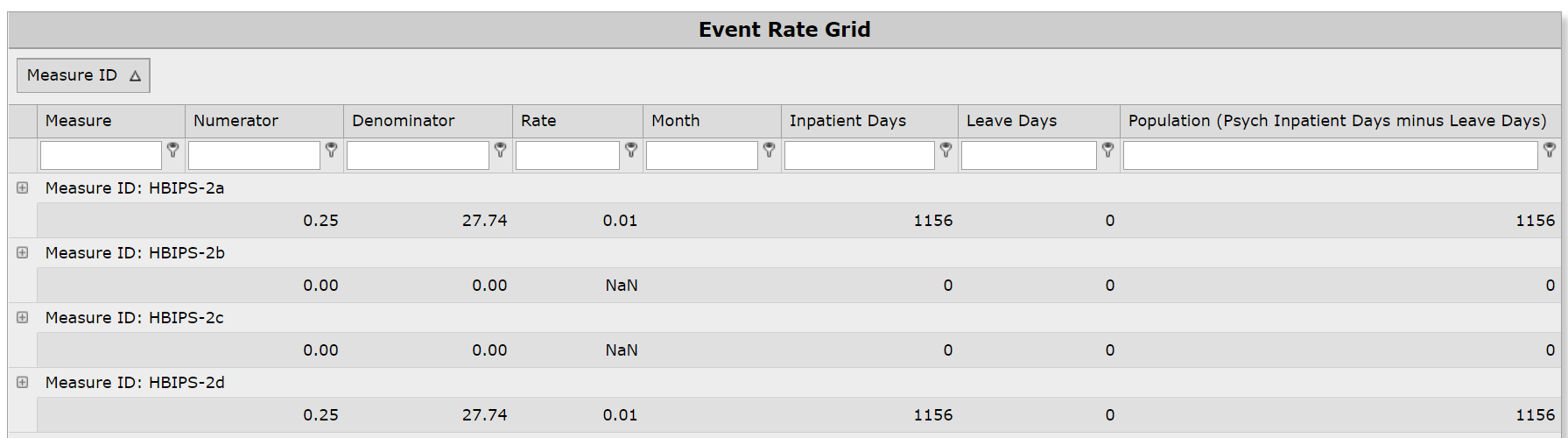The width and height of the screenshot is (1568, 438).
Task: Sort by Inpatient Days column header
Action: 847,121
